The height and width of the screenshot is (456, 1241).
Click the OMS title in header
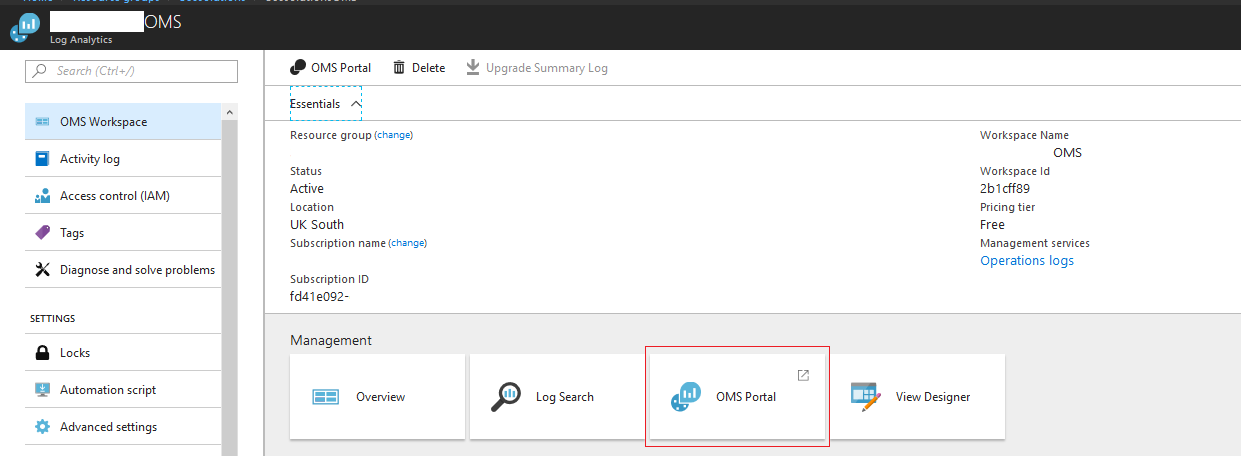tap(163, 22)
